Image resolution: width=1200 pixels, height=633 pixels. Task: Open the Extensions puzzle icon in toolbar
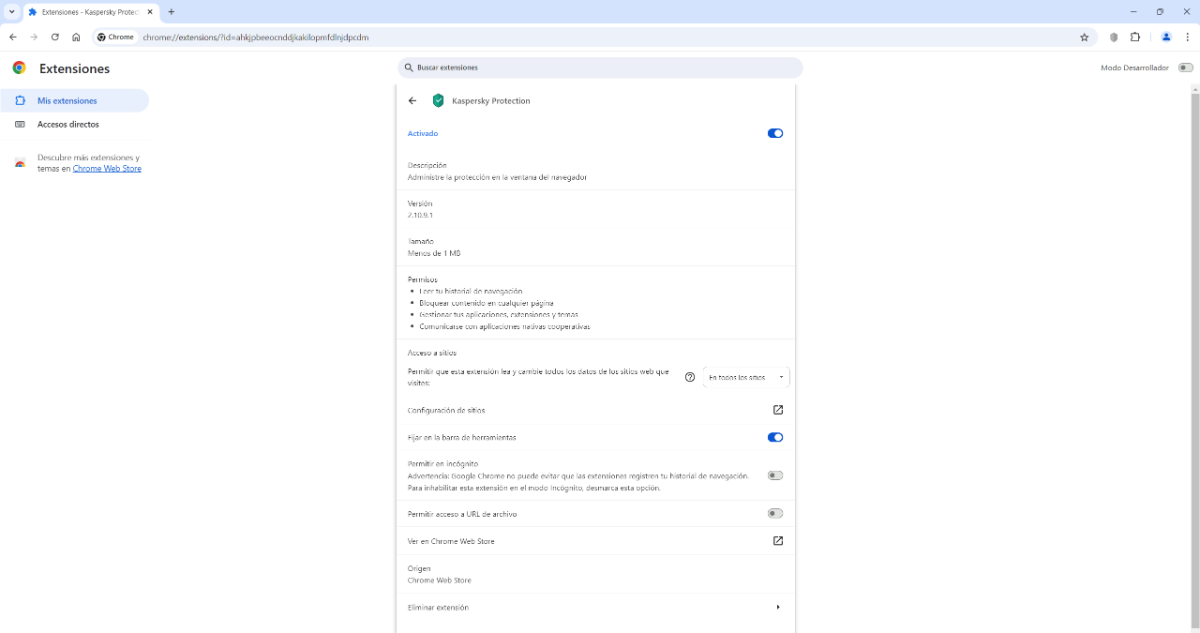[1135, 37]
